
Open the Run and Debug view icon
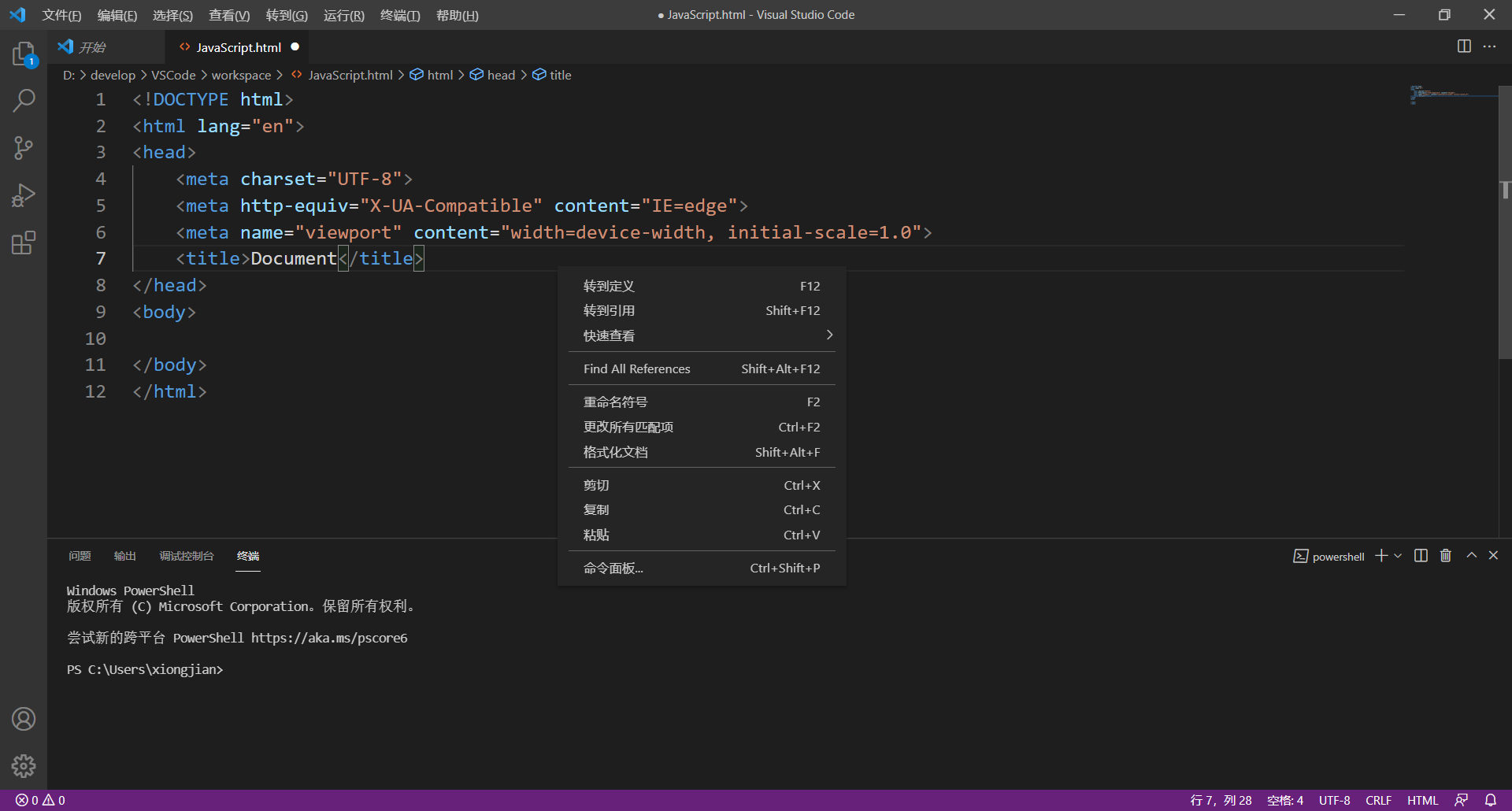click(24, 195)
